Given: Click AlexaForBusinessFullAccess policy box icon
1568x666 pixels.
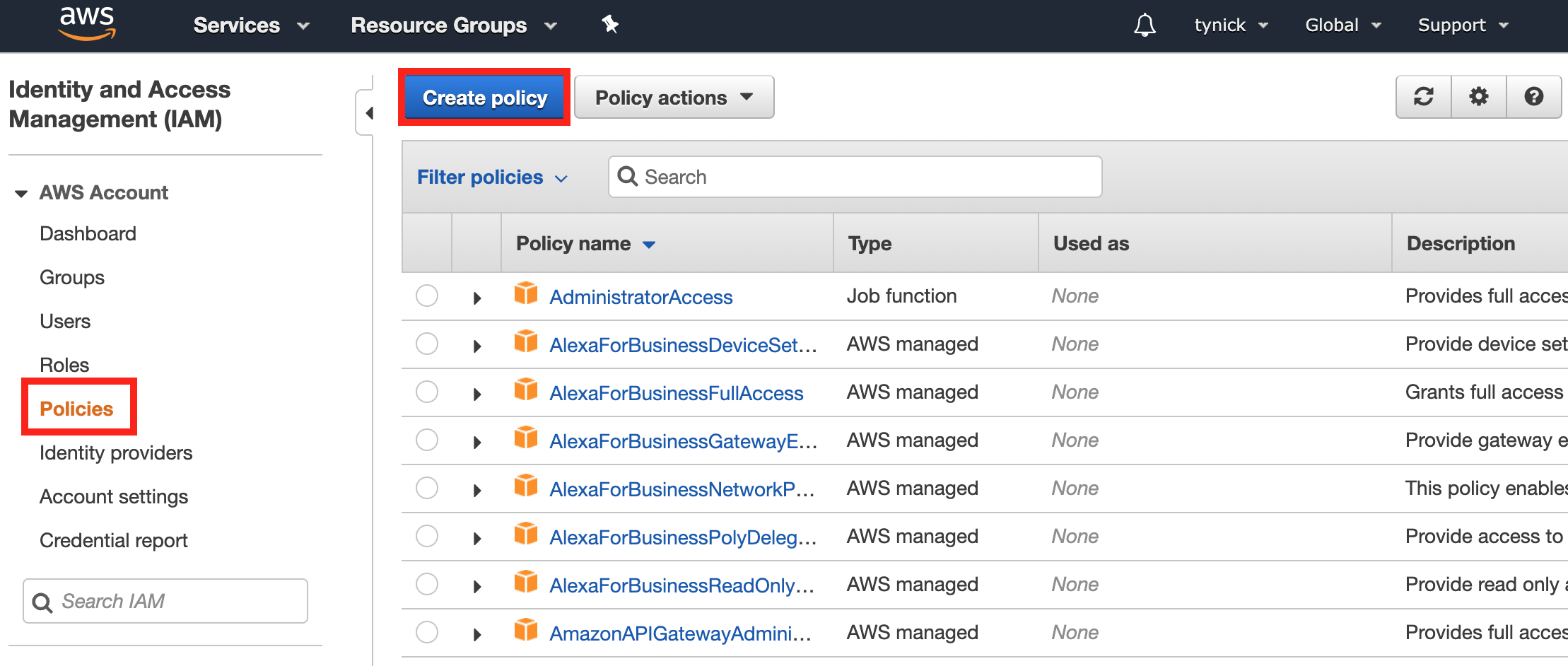Looking at the screenshot, I should click(526, 389).
